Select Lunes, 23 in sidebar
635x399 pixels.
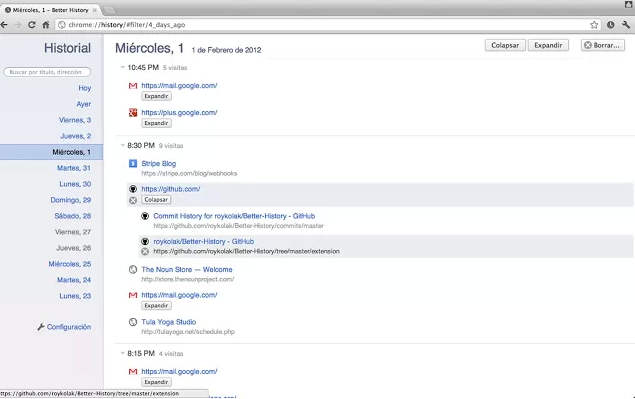(x=75, y=296)
